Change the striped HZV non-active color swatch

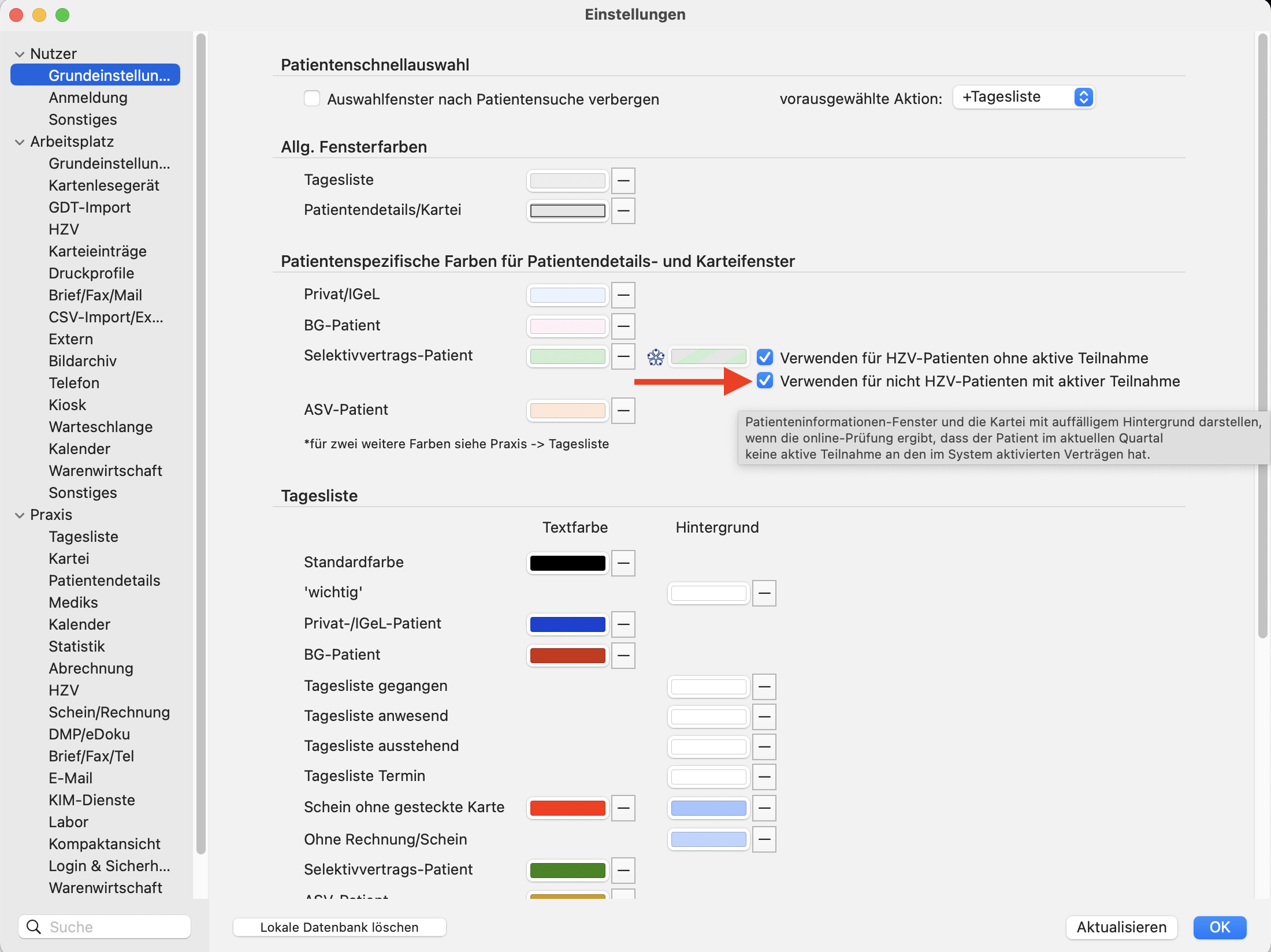[709, 357]
